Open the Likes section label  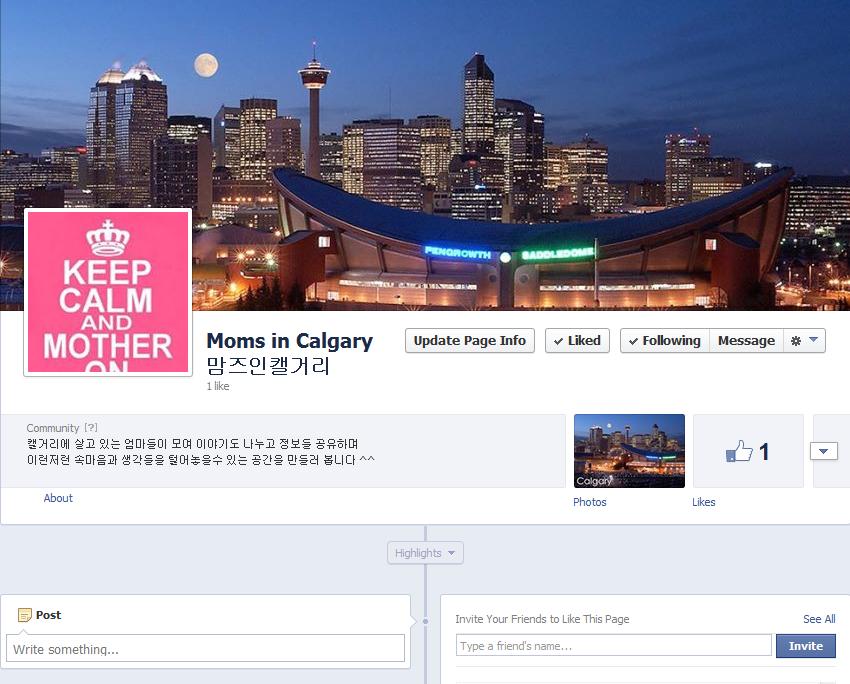tap(704, 502)
